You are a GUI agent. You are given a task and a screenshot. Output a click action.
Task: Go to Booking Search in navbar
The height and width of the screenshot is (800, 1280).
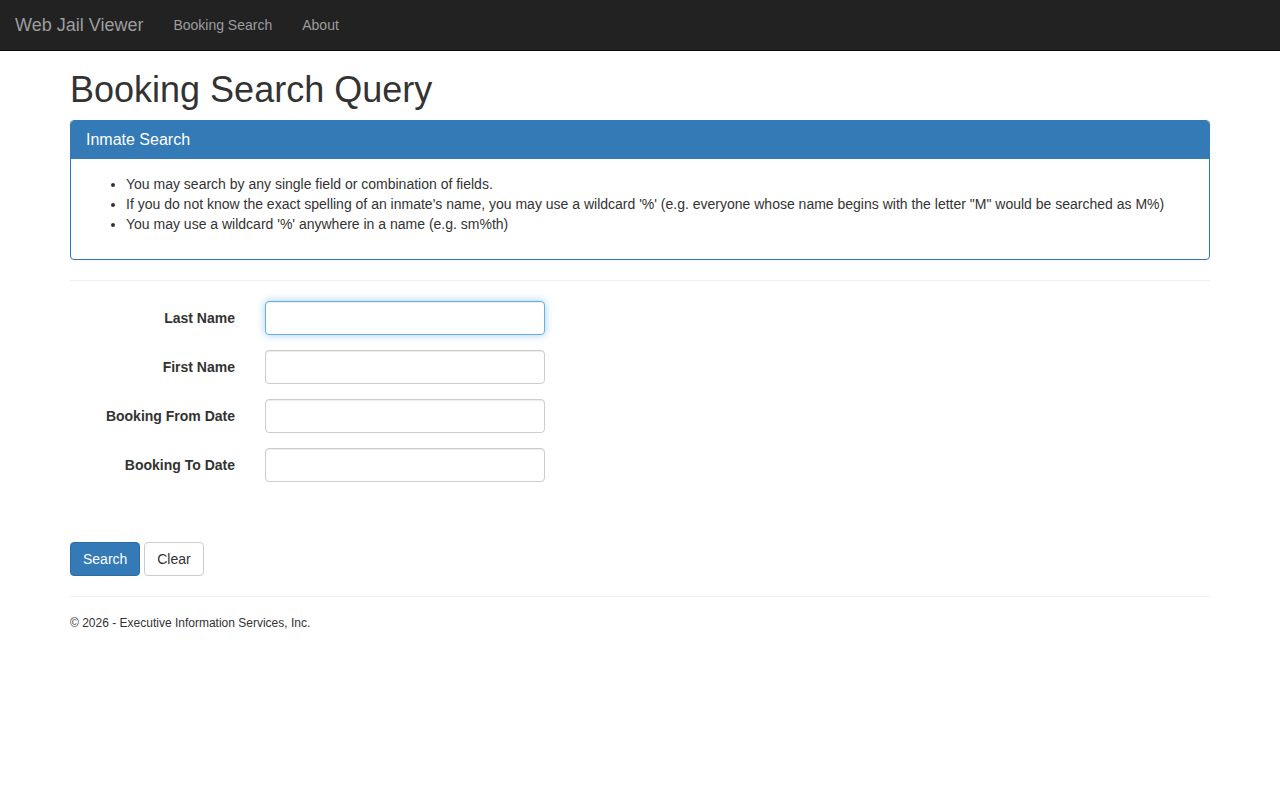point(223,25)
